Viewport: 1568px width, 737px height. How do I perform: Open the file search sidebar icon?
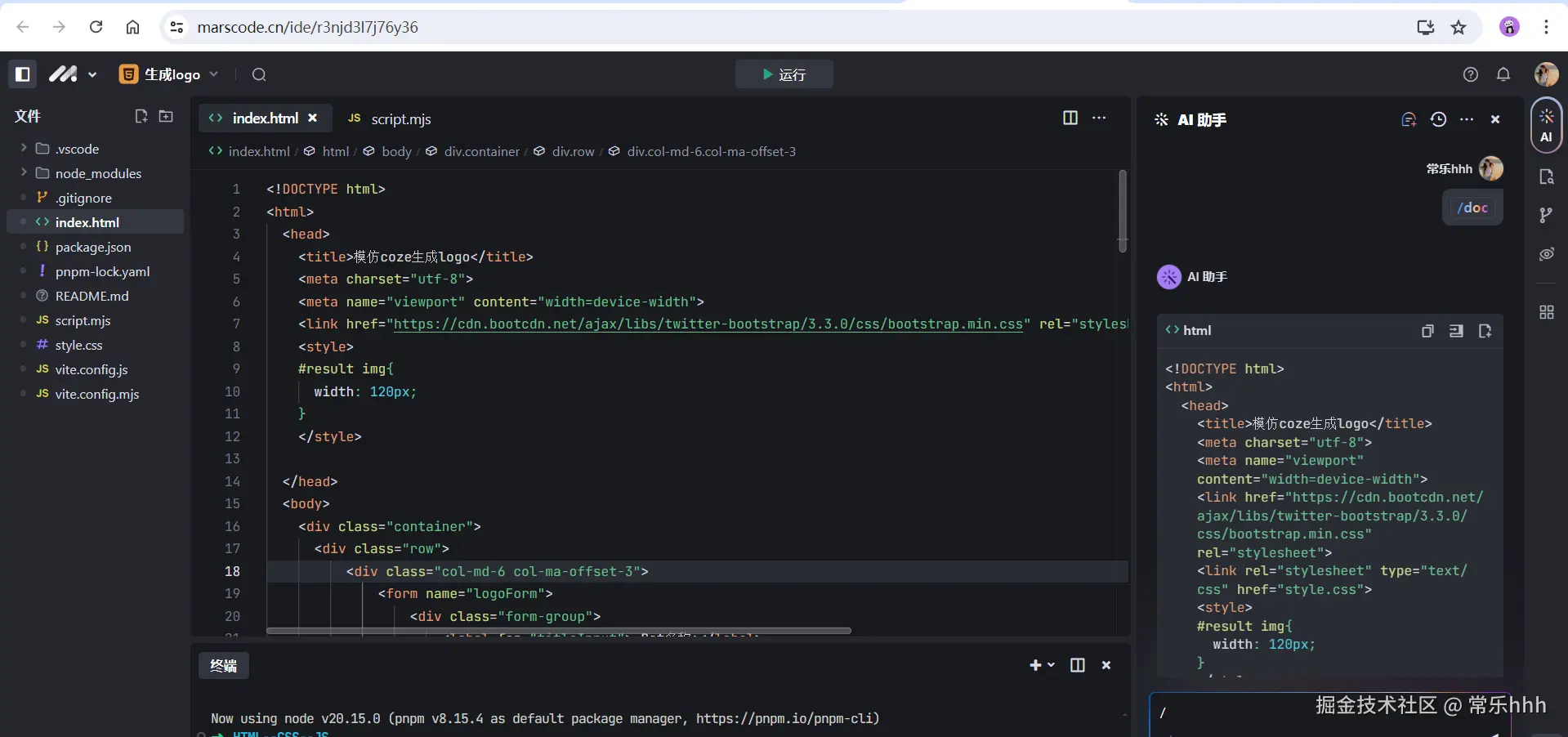click(x=1546, y=176)
